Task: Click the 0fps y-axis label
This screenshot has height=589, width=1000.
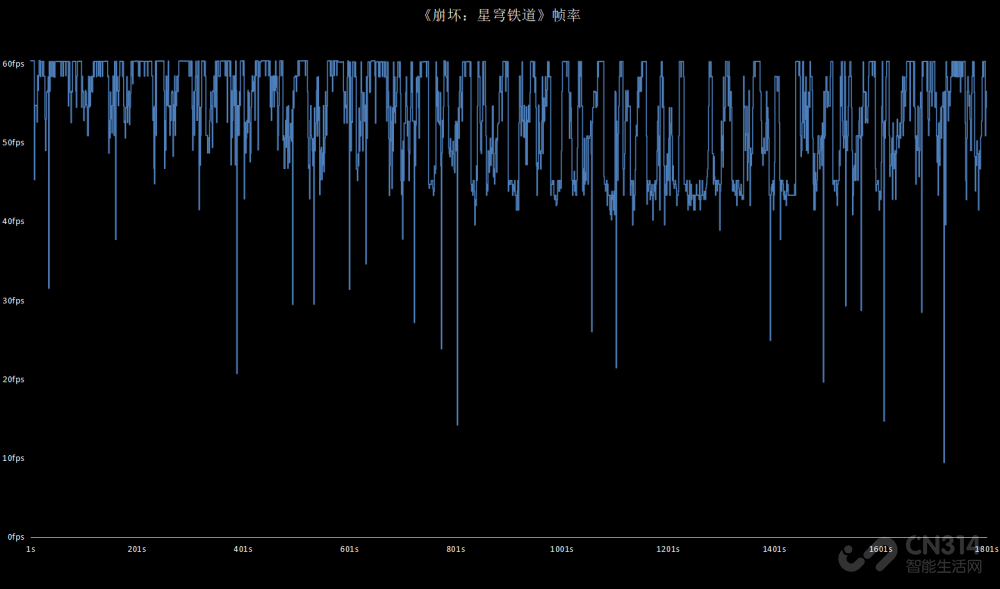Action: point(16,537)
